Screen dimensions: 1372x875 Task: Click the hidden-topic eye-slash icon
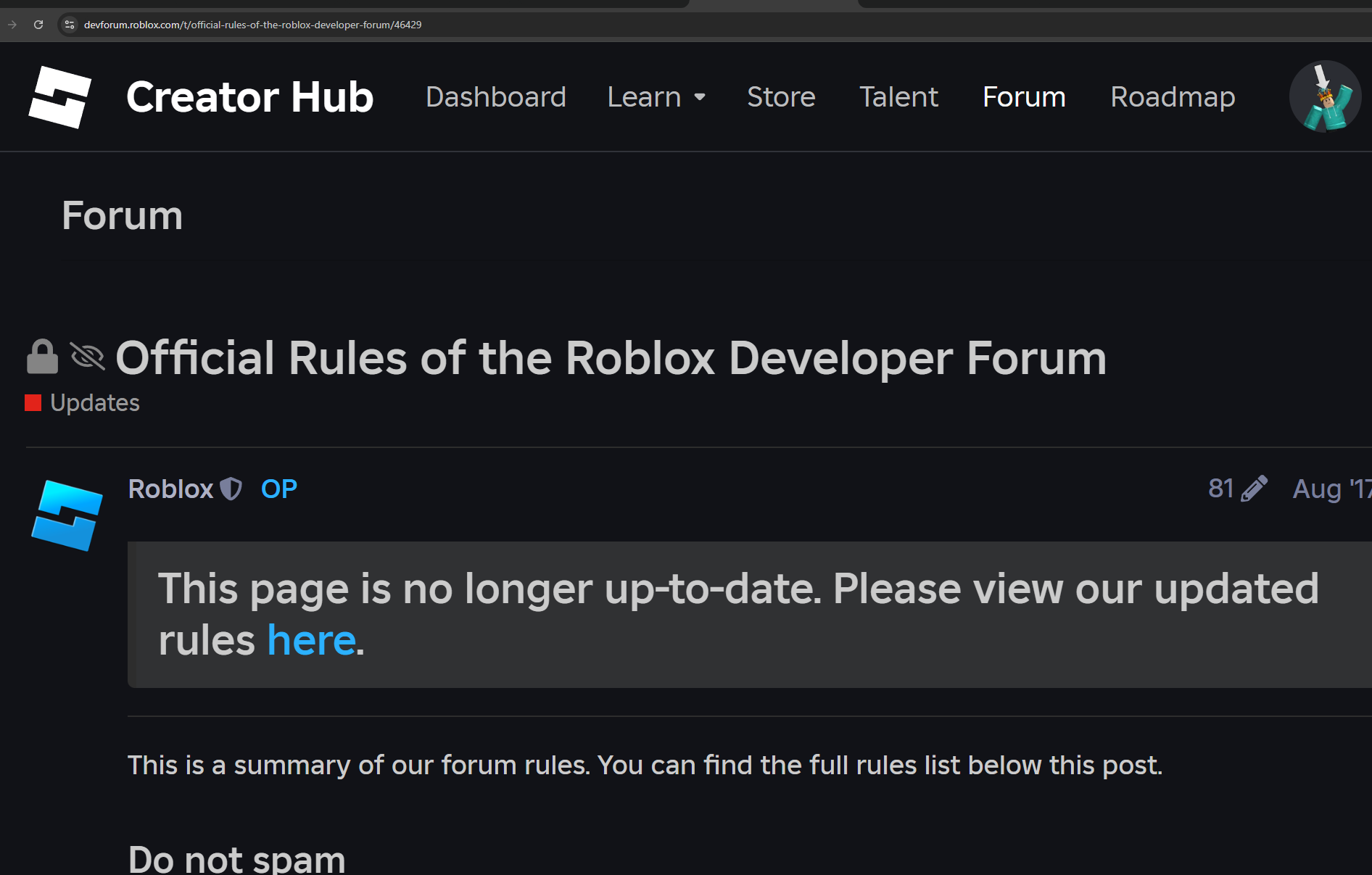tap(87, 357)
